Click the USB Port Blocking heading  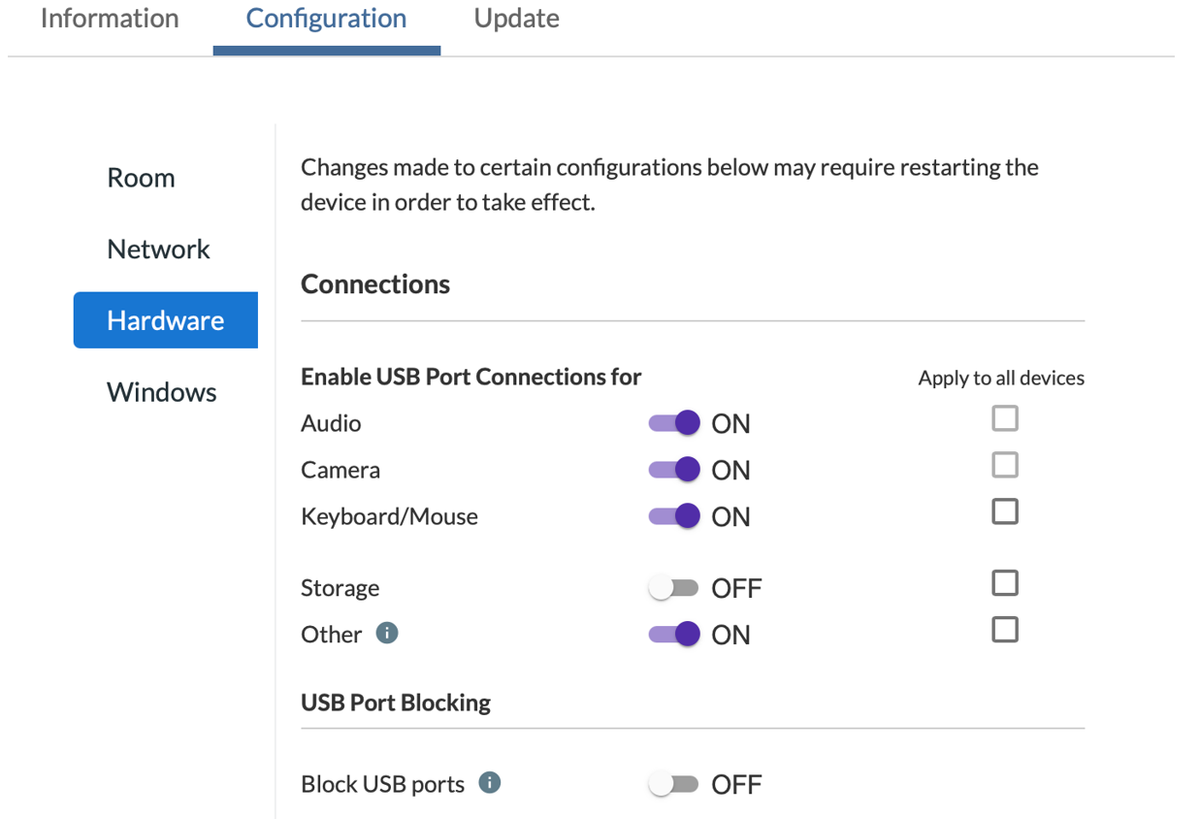[x=396, y=703]
